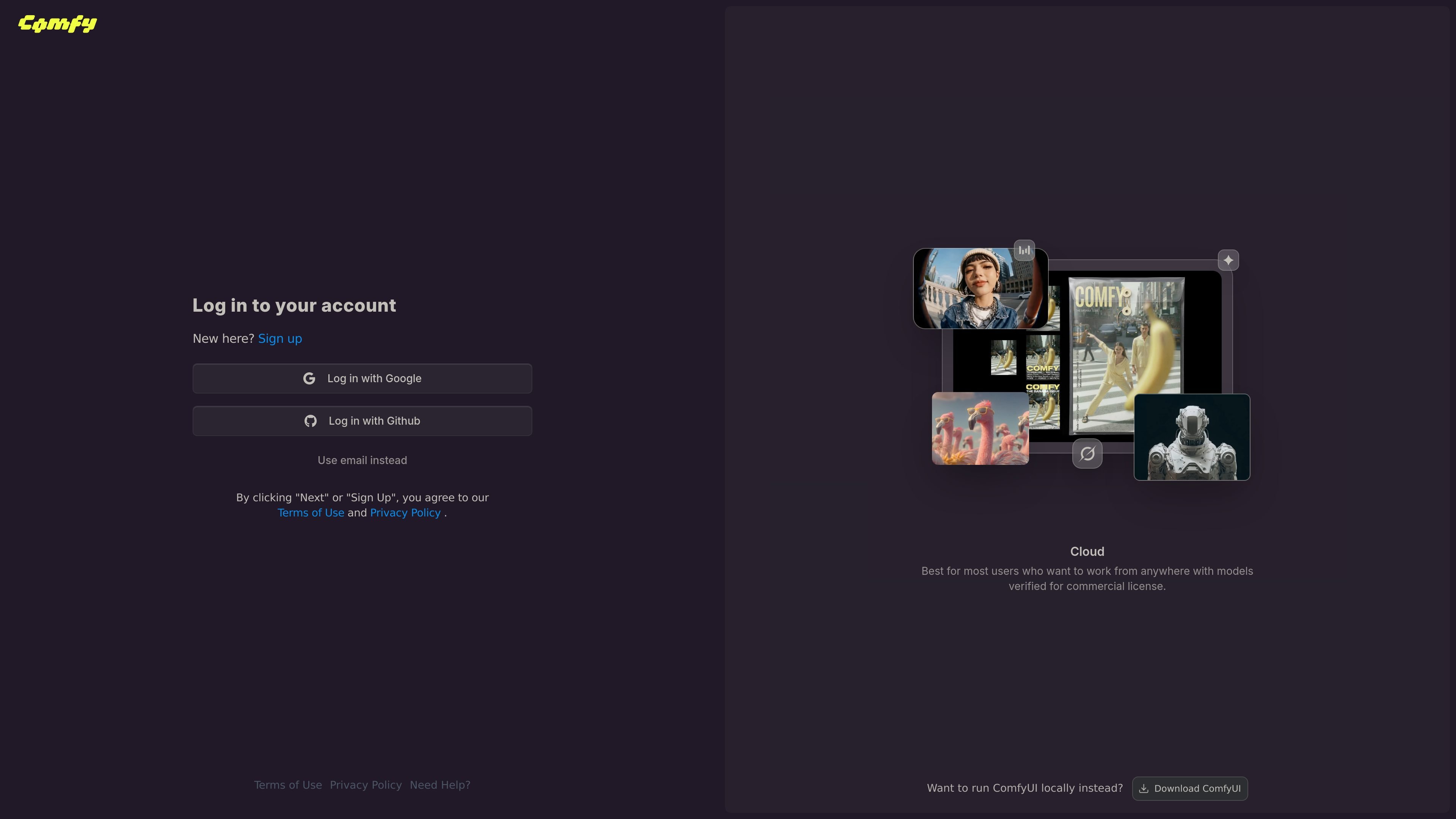
Task: Click the Github icon on the login button
Action: point(310,421)
